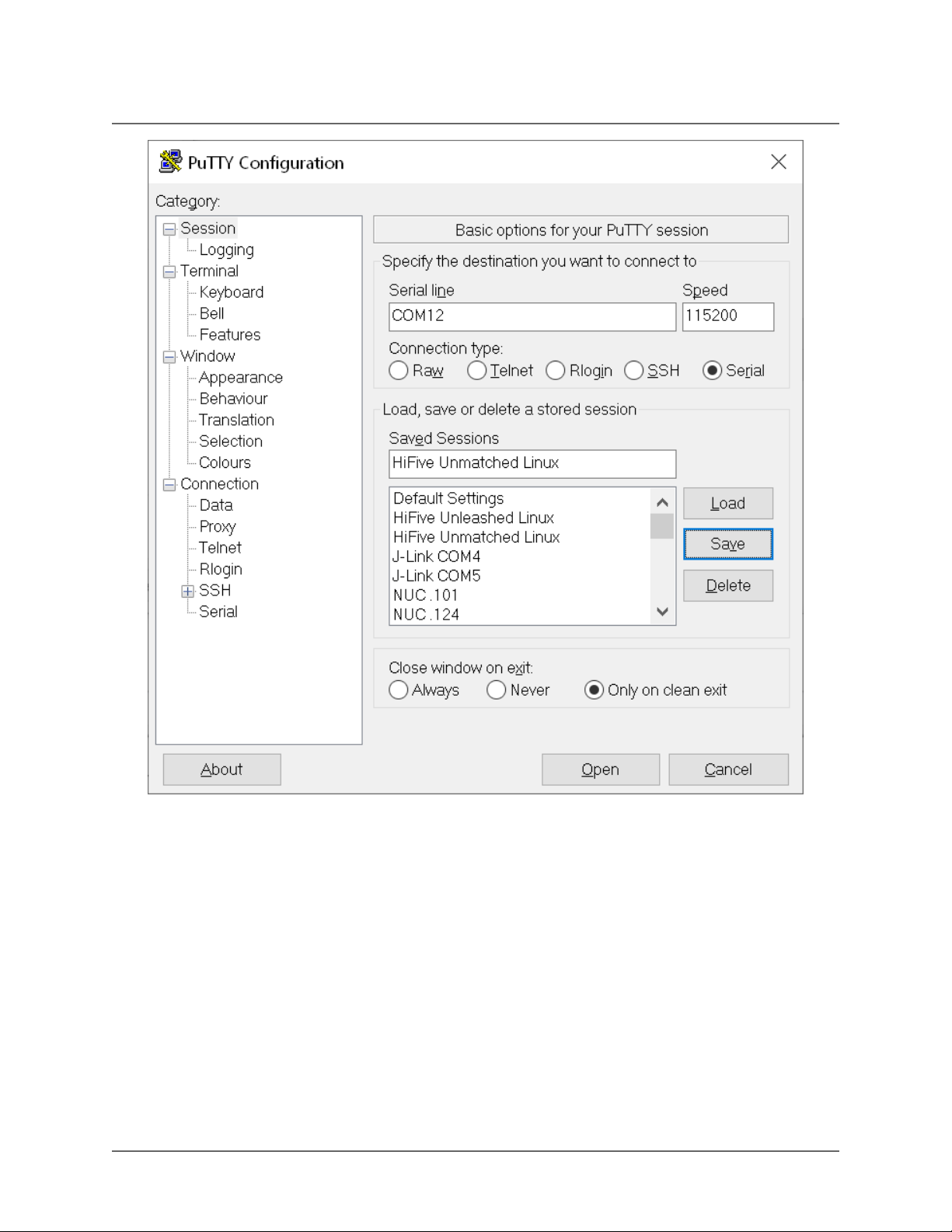Open the Connection category

pyautogui.click(x=219, y=484)
